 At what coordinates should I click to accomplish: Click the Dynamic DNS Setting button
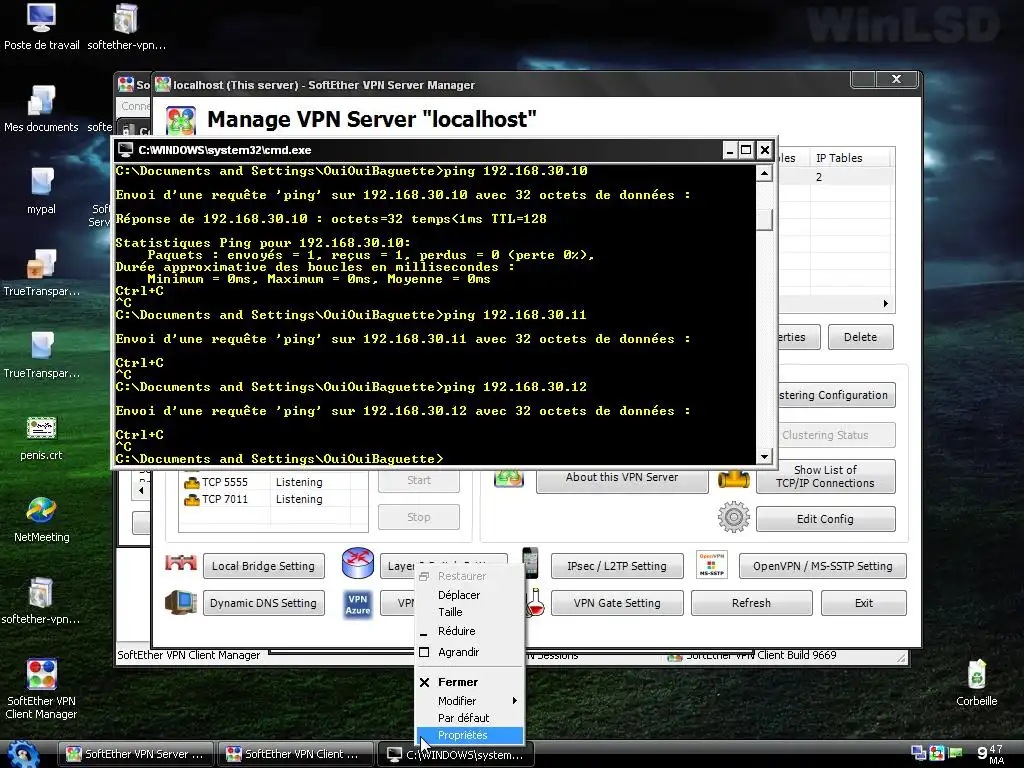coord(263,603)
